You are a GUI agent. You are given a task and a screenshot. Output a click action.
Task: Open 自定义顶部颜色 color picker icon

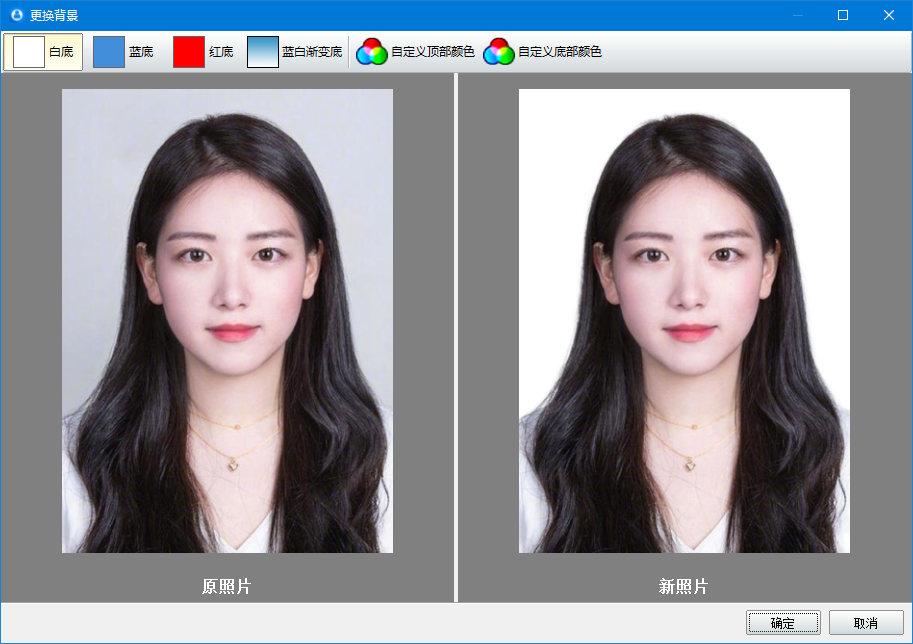pyautogui.click(x=371, y=52)
